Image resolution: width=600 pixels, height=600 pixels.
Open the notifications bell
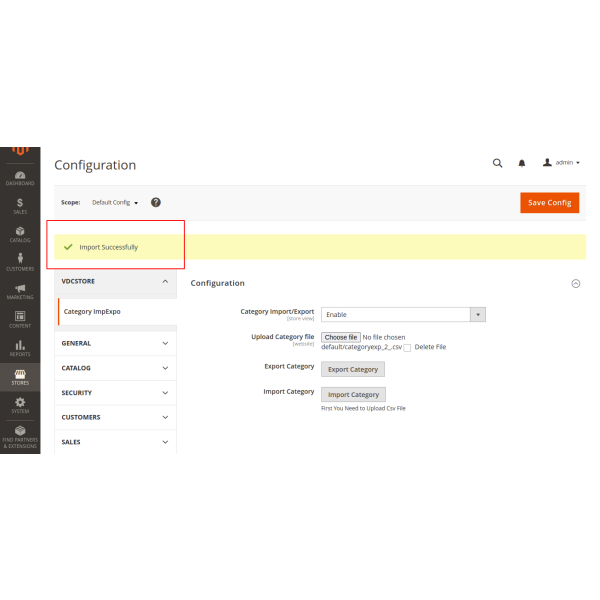[521, 163]
